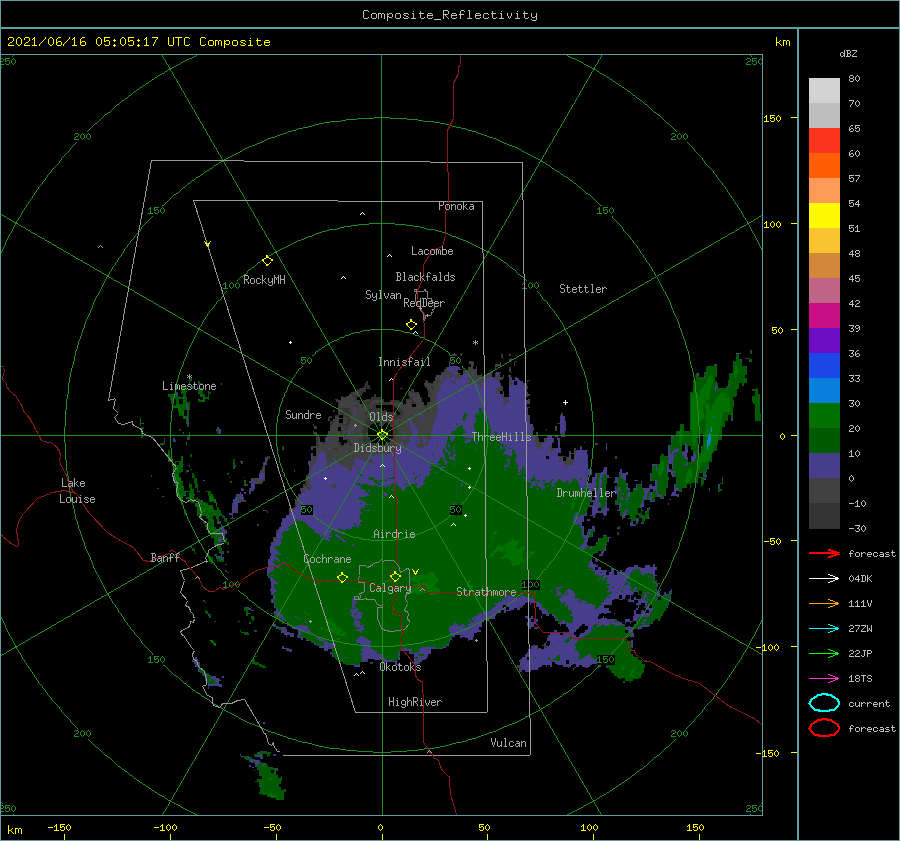Click the white plus marker east of ThreeHills
This screenshot has height=841, width=900.
point(565,402)
